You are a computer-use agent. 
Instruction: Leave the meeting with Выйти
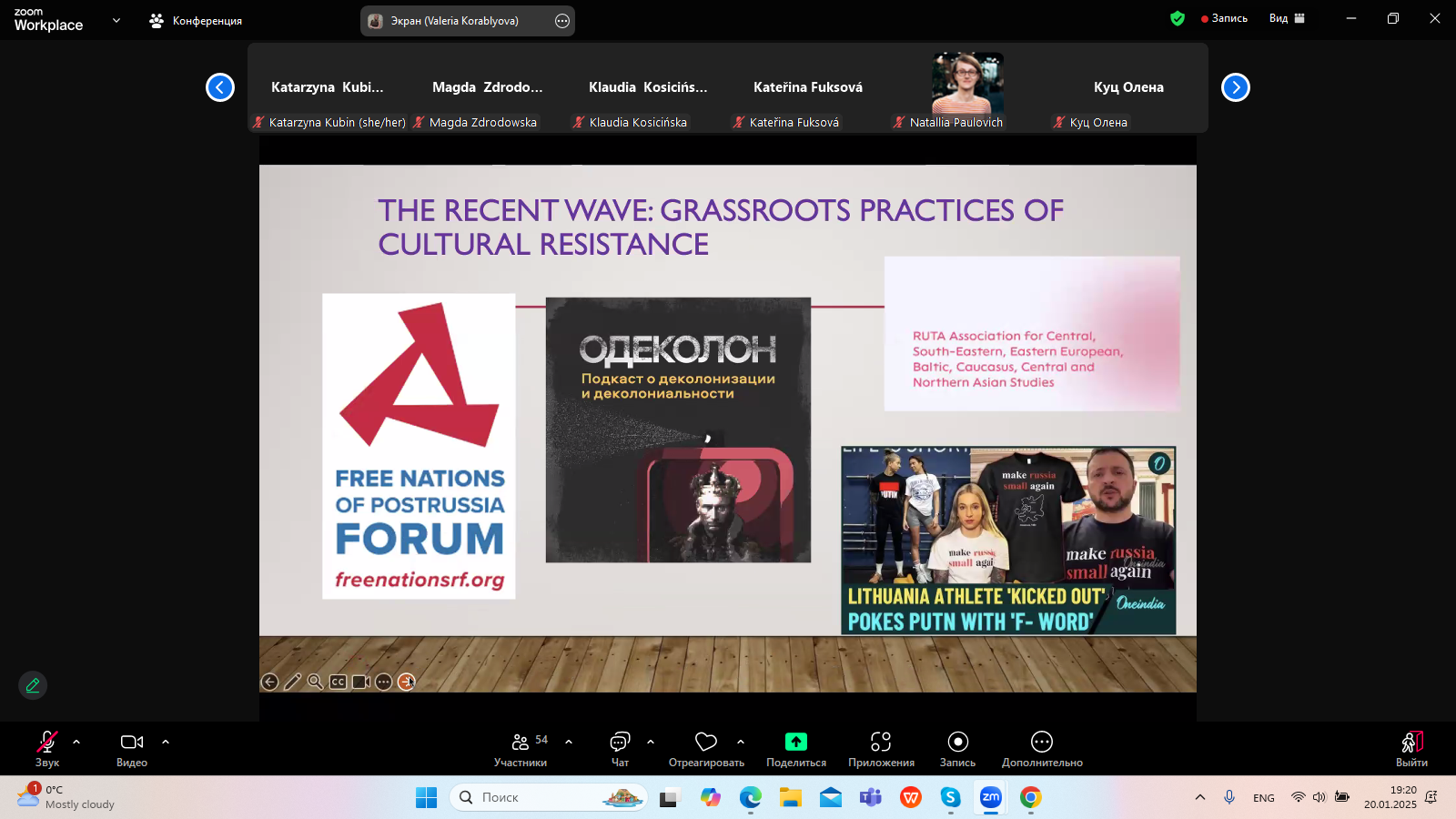point(1410,748)
